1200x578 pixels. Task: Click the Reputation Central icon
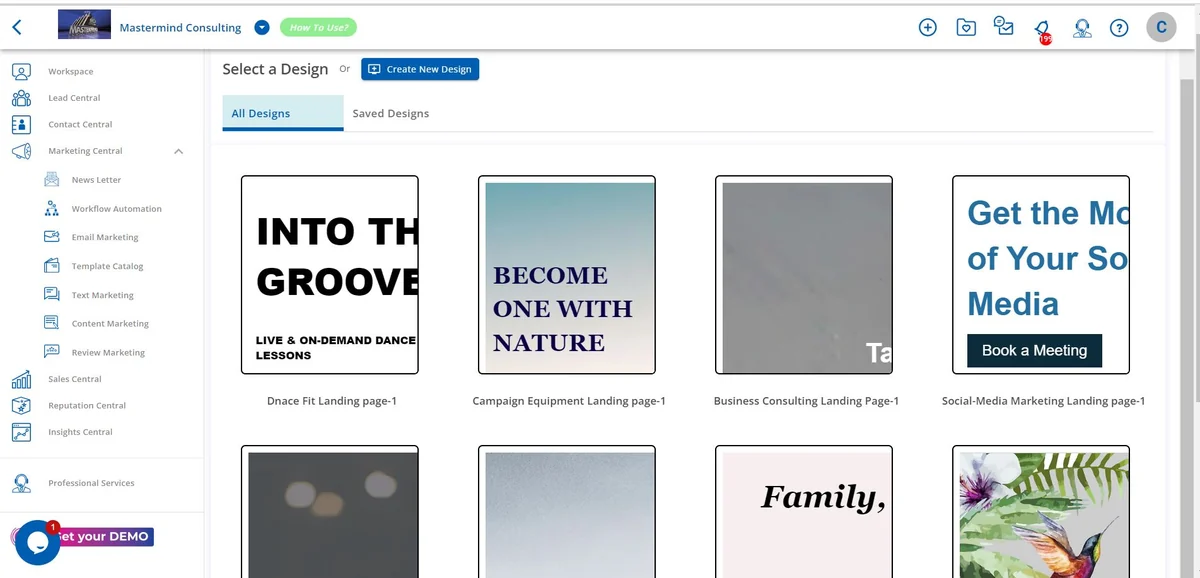pos(21,405)
